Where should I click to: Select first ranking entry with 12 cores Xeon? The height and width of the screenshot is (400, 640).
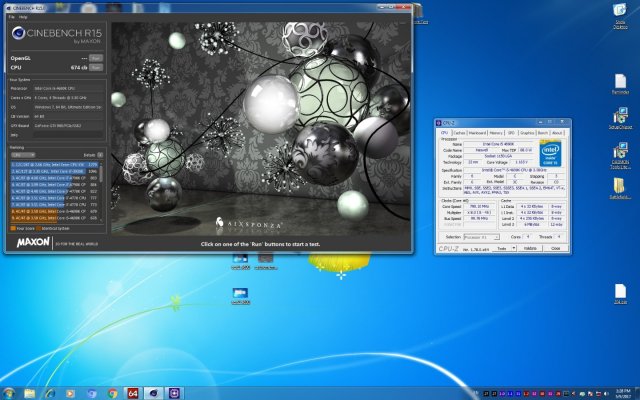(54, 164)
